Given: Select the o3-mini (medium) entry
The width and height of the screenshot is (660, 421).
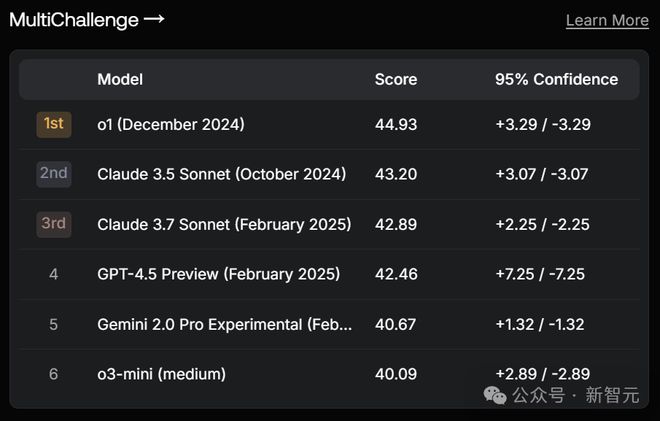Looking at the screenshot, I should tap(161, 374).
